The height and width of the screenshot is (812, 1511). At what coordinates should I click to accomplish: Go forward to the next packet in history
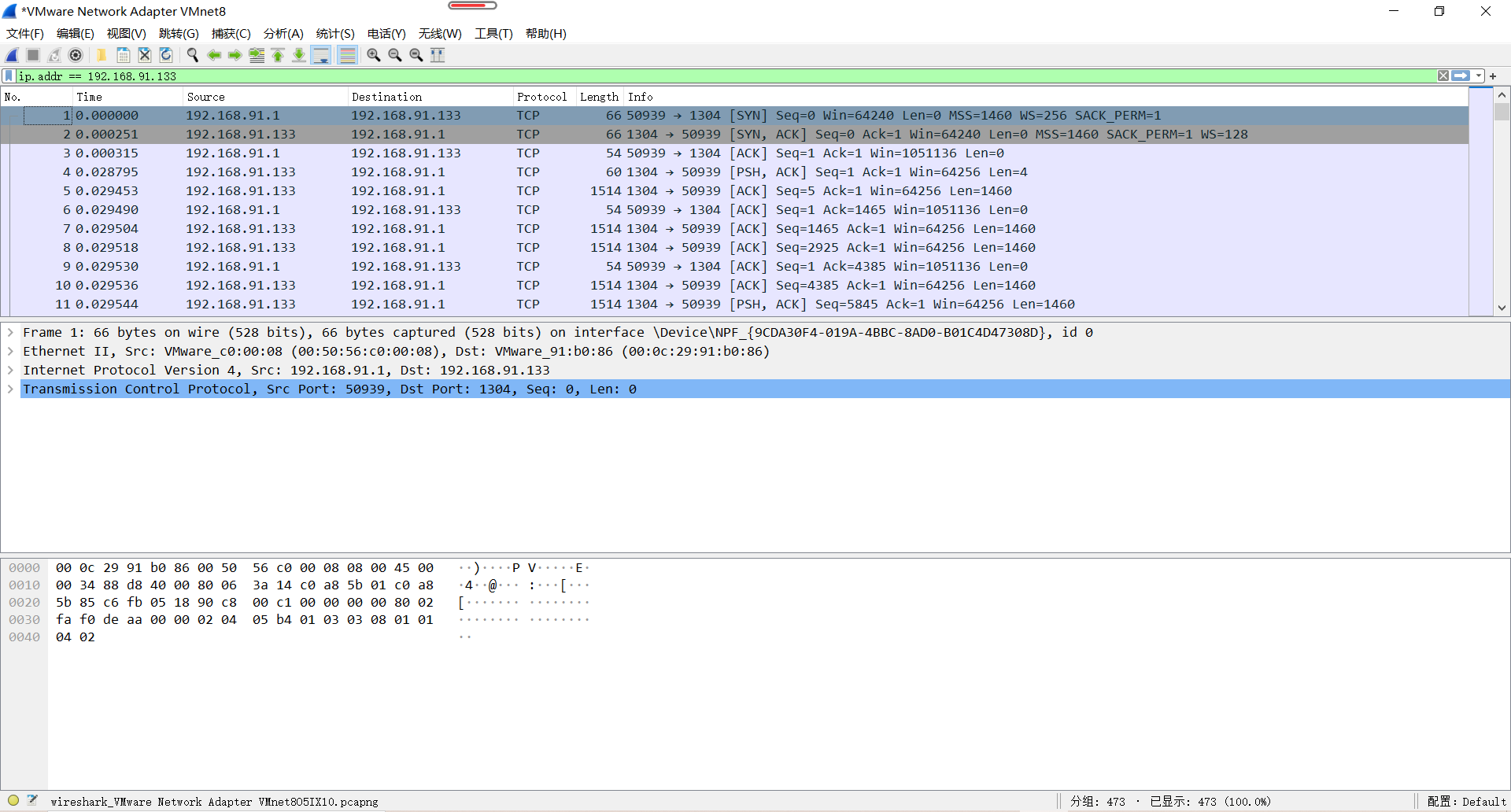(x=235, y=55)
